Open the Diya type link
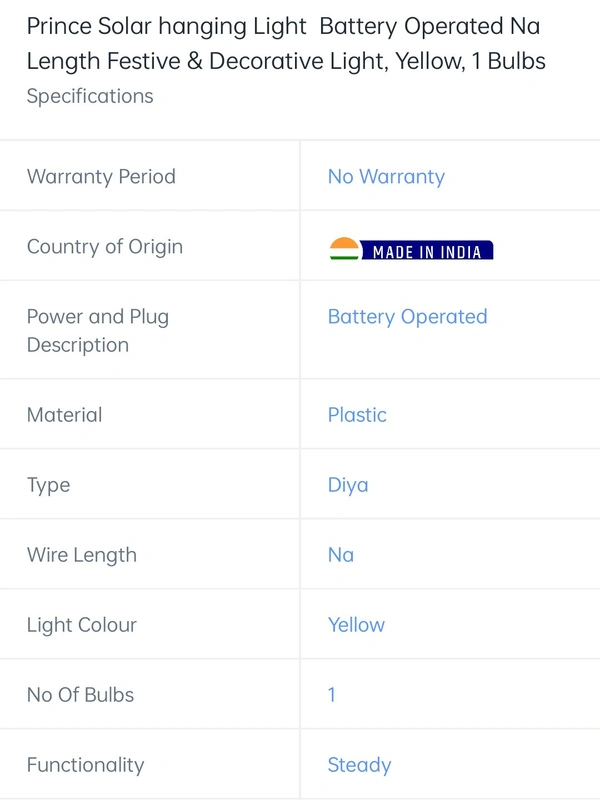Viewport: 600px width, 800px height. tap(348, 485)
